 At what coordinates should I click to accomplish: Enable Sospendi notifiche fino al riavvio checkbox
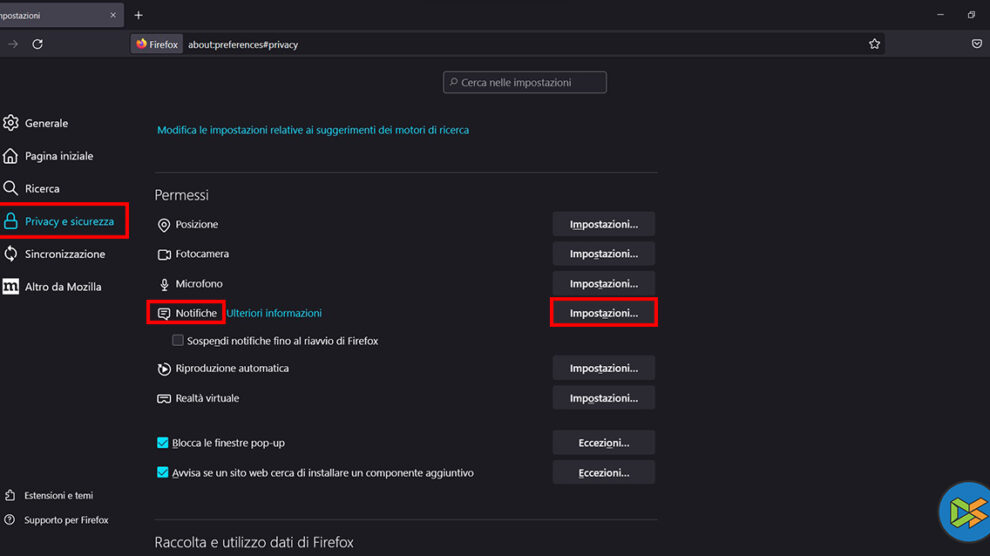[178, 341]
